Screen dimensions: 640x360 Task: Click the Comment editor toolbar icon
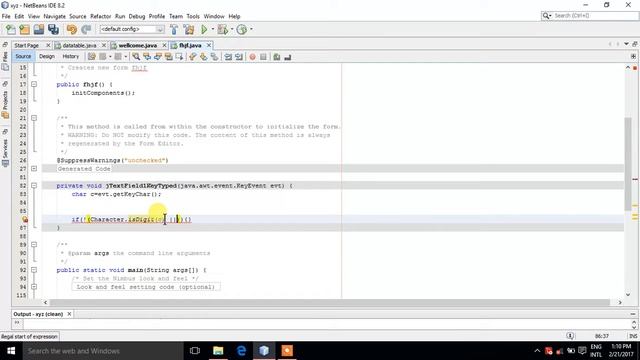click(277, 57)
